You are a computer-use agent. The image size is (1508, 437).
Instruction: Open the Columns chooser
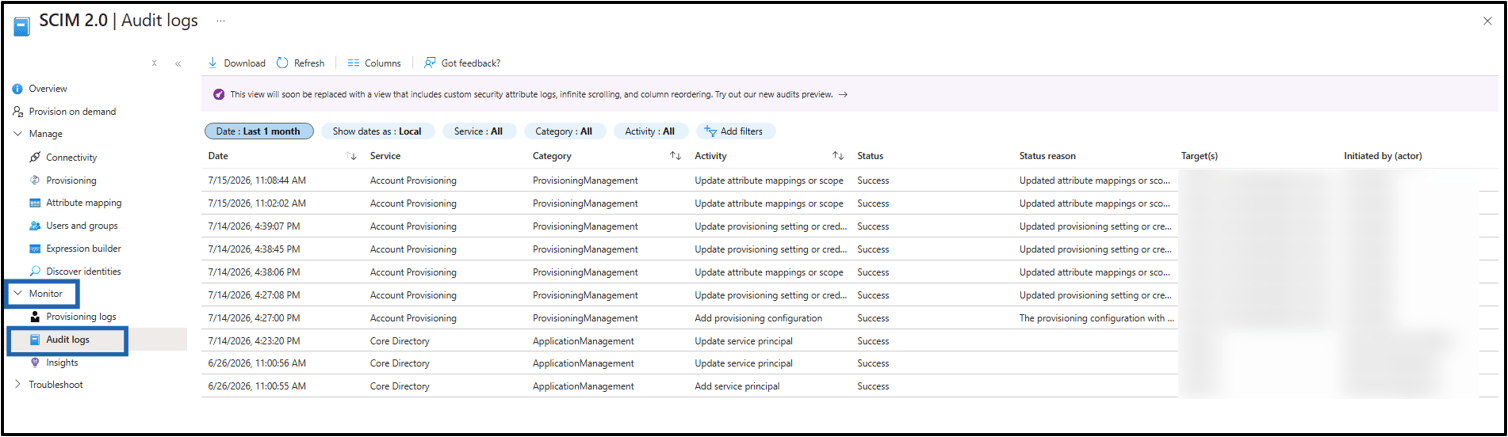373,63
